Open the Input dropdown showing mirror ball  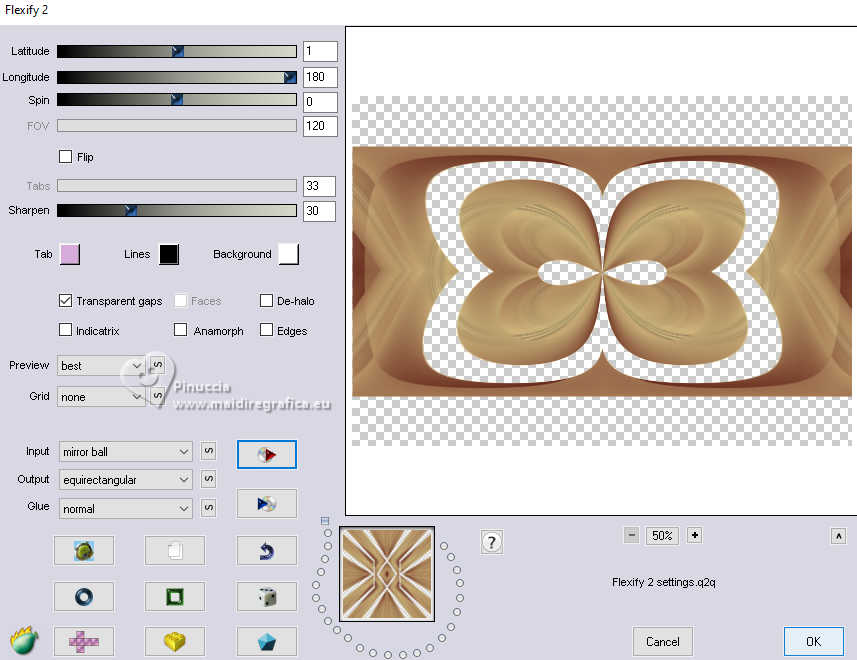(x=125, y=452)
